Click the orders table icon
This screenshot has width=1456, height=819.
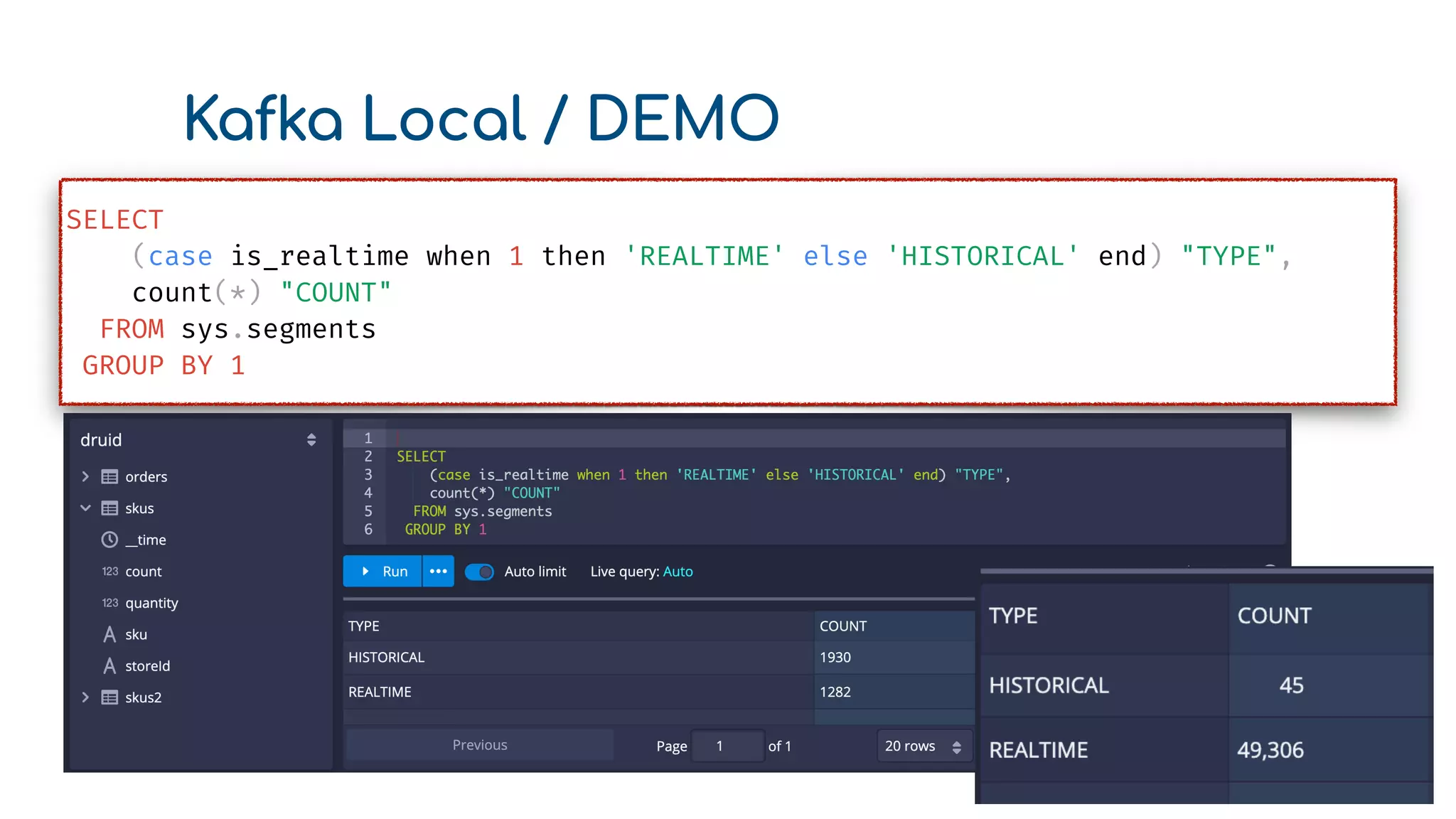pos(109,476)
